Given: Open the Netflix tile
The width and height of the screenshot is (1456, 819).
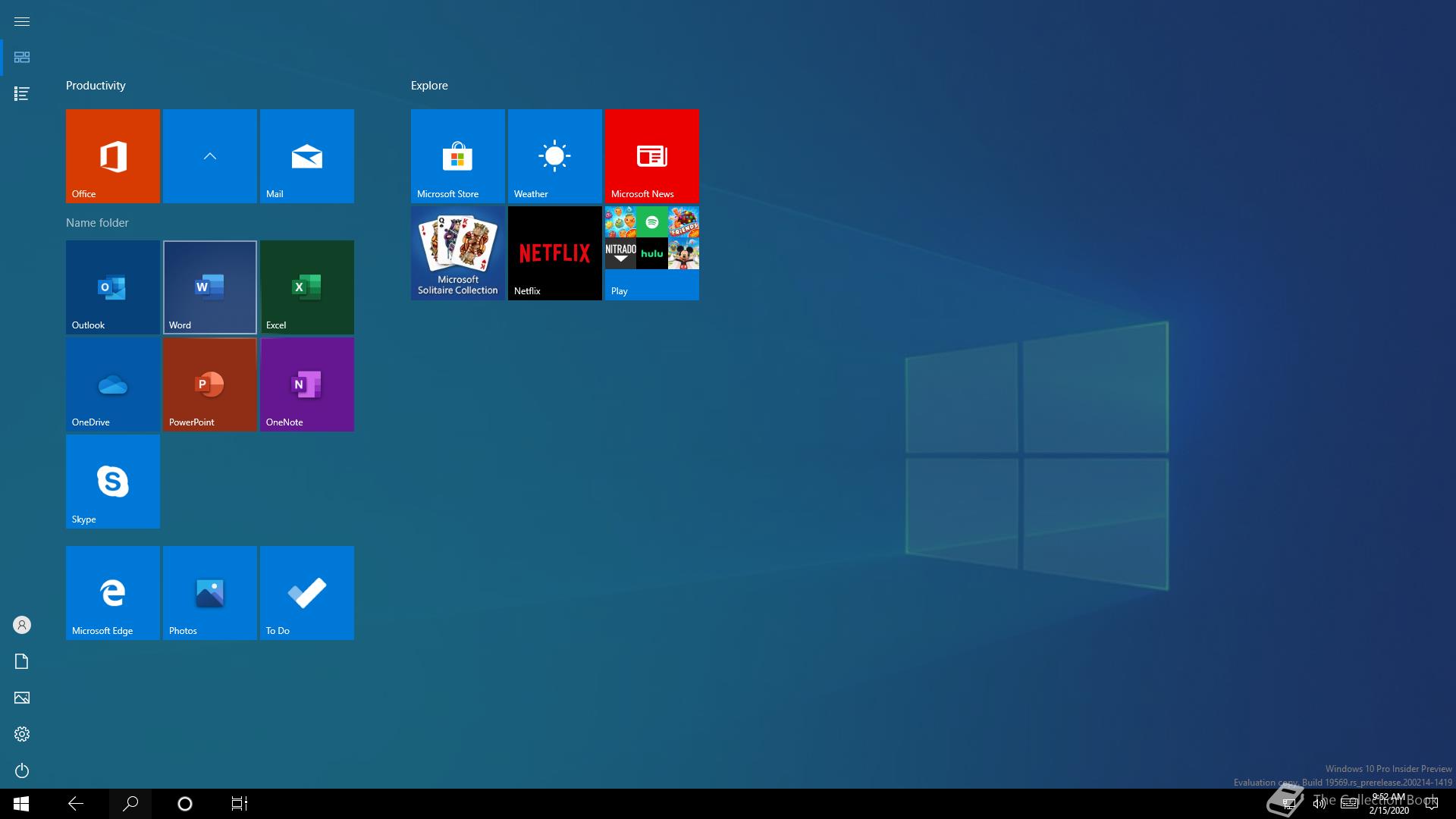Looking at the screenshot, I should point(554,253).
